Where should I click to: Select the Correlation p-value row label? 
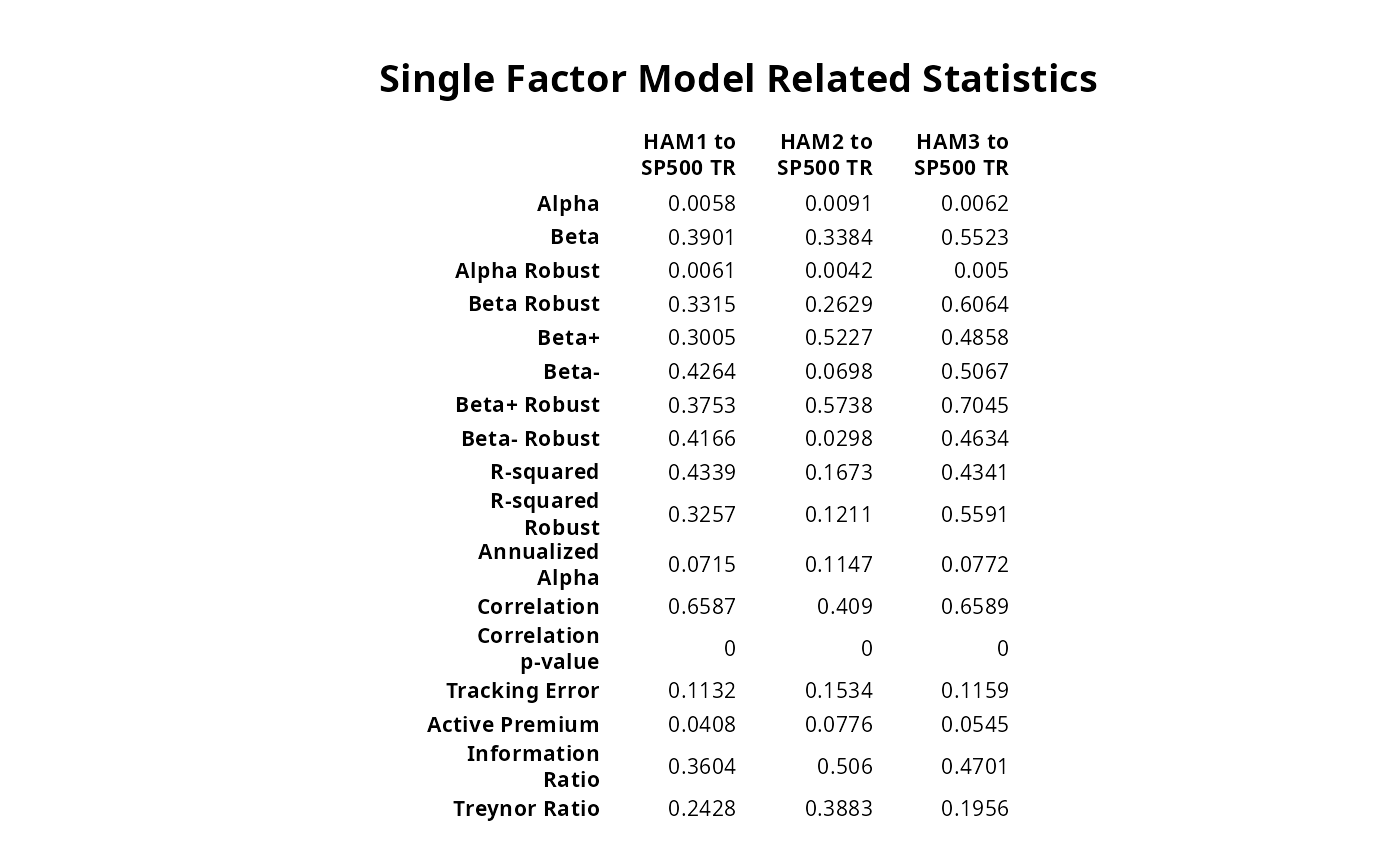539,649
